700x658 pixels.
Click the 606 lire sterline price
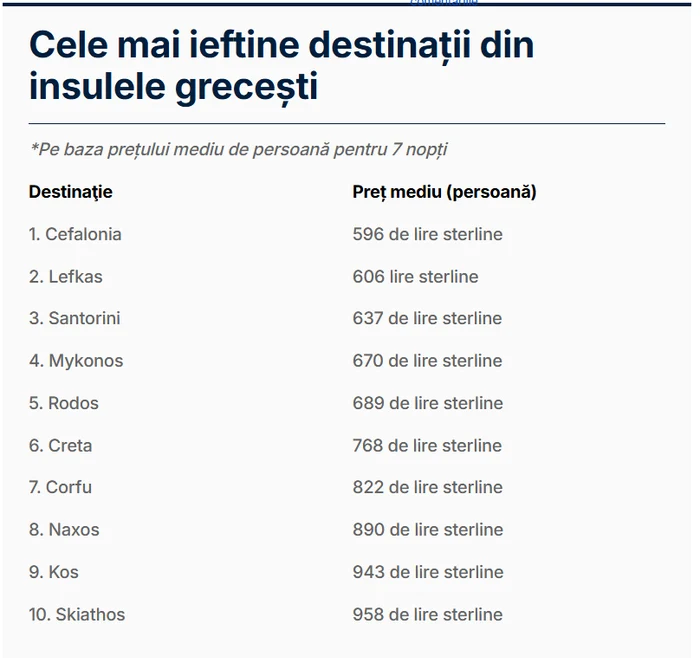click(x=415, y=276)
